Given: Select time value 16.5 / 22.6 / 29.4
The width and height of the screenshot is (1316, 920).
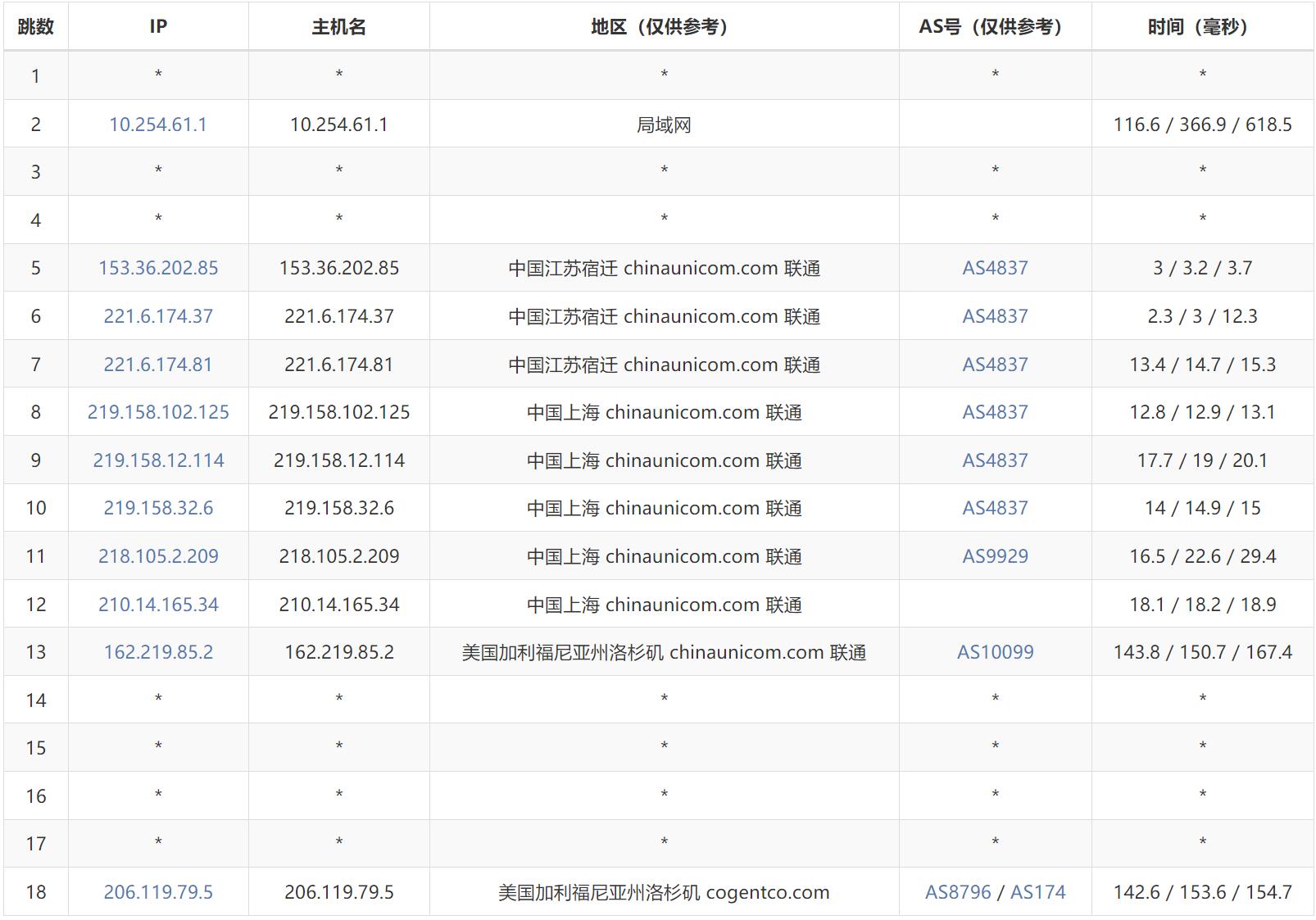Looking at the screenshot, I should 1202,556.
